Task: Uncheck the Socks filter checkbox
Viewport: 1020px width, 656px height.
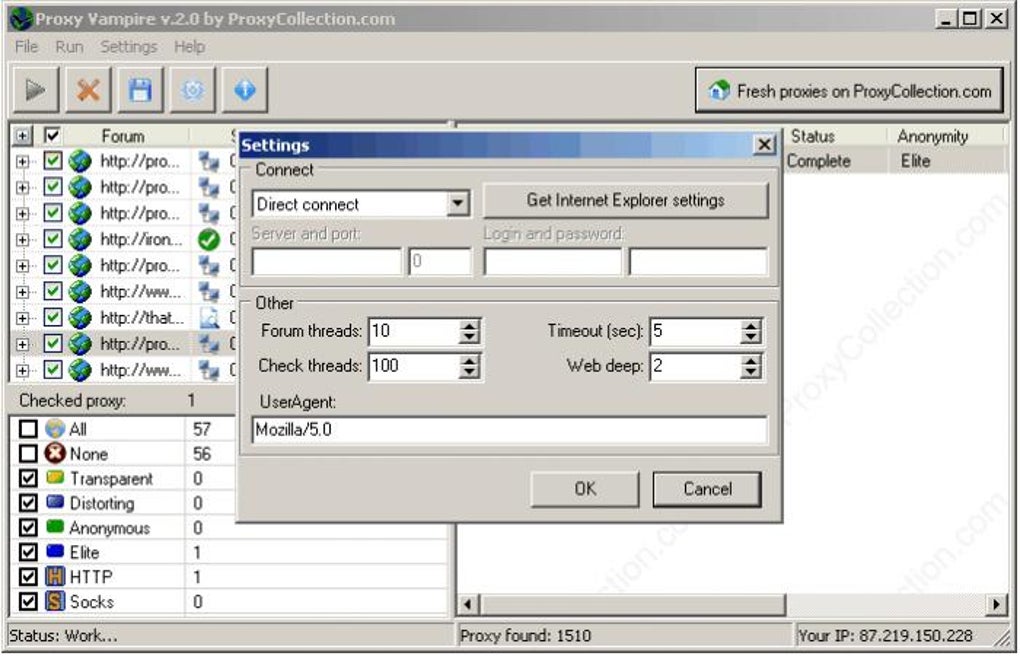Action: click(28, 601)
